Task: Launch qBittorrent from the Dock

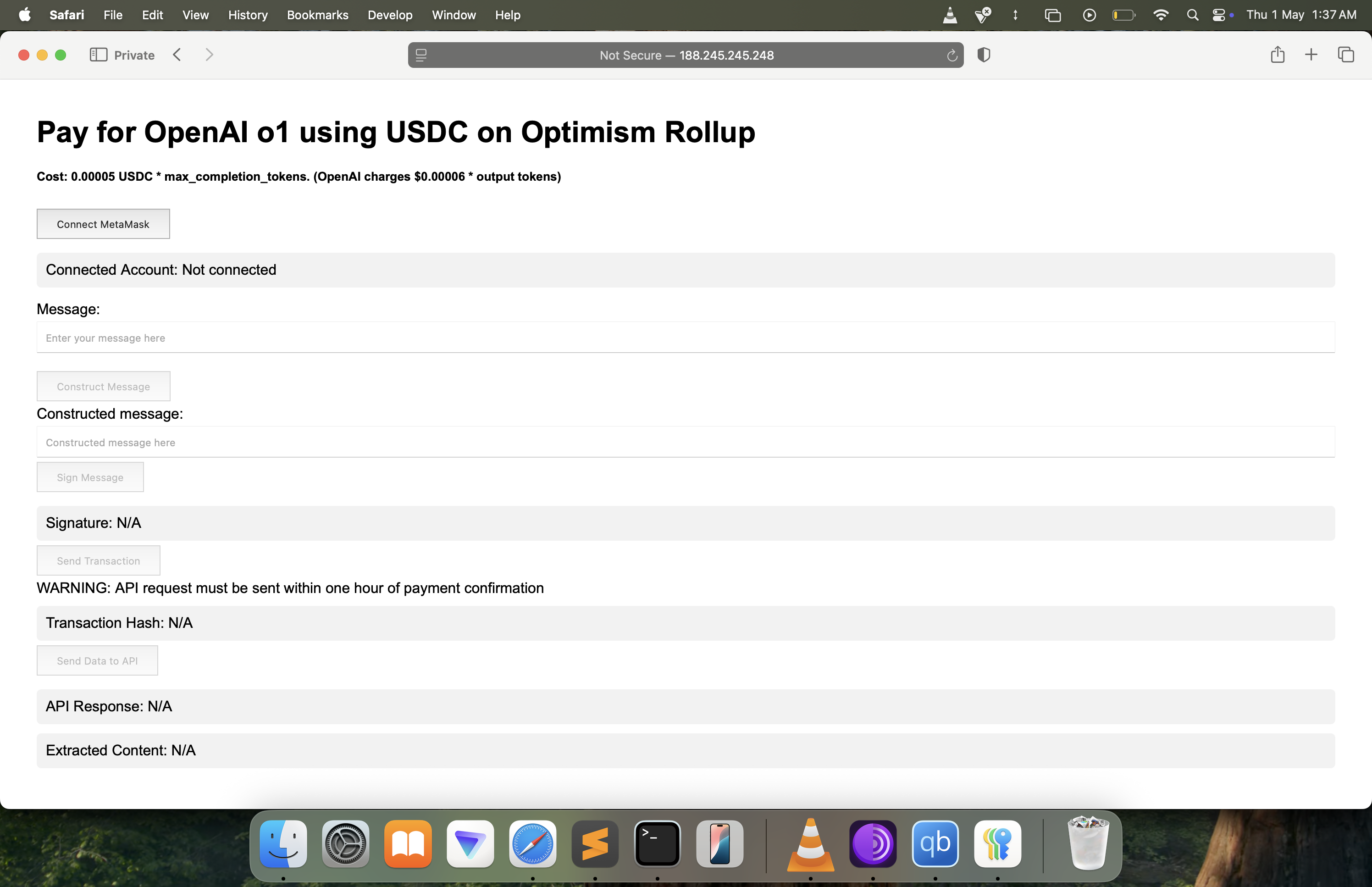Action: [935, 844]
